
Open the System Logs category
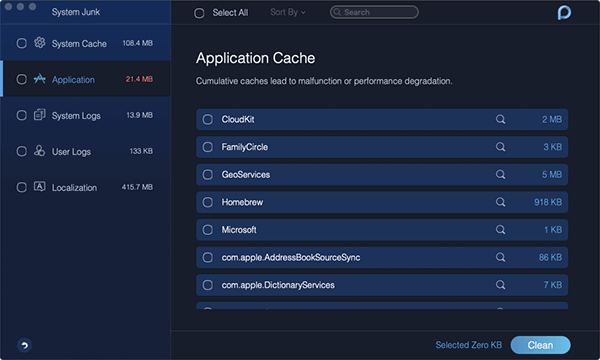86,115
